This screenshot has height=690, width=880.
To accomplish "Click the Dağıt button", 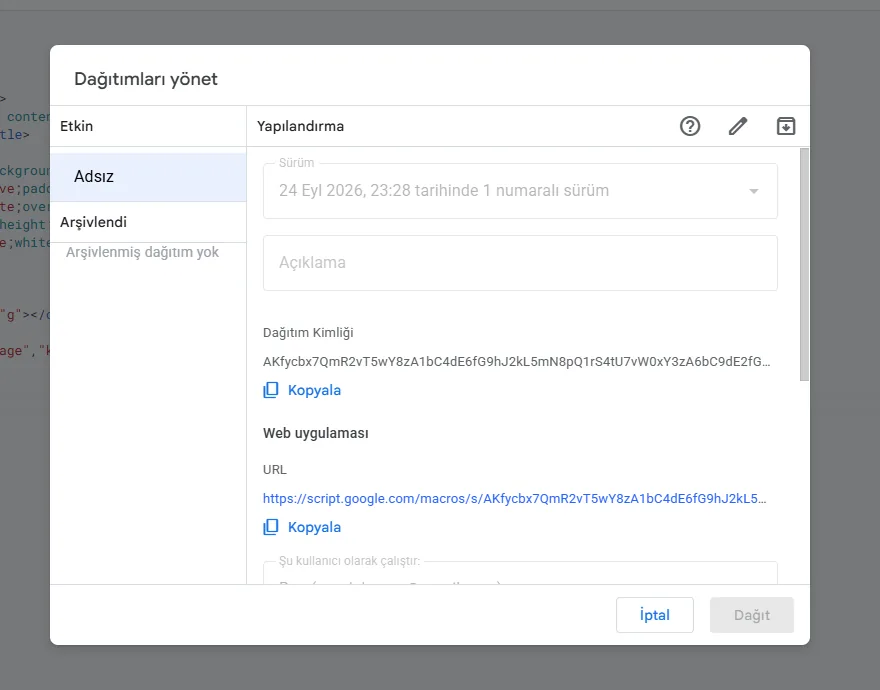I will 751,615.
